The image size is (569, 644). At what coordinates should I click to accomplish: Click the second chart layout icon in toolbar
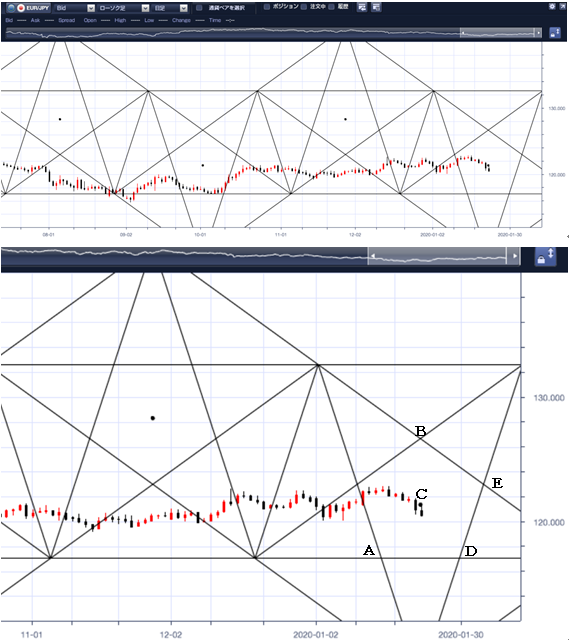pyautogui.click(x=376, y=7)
